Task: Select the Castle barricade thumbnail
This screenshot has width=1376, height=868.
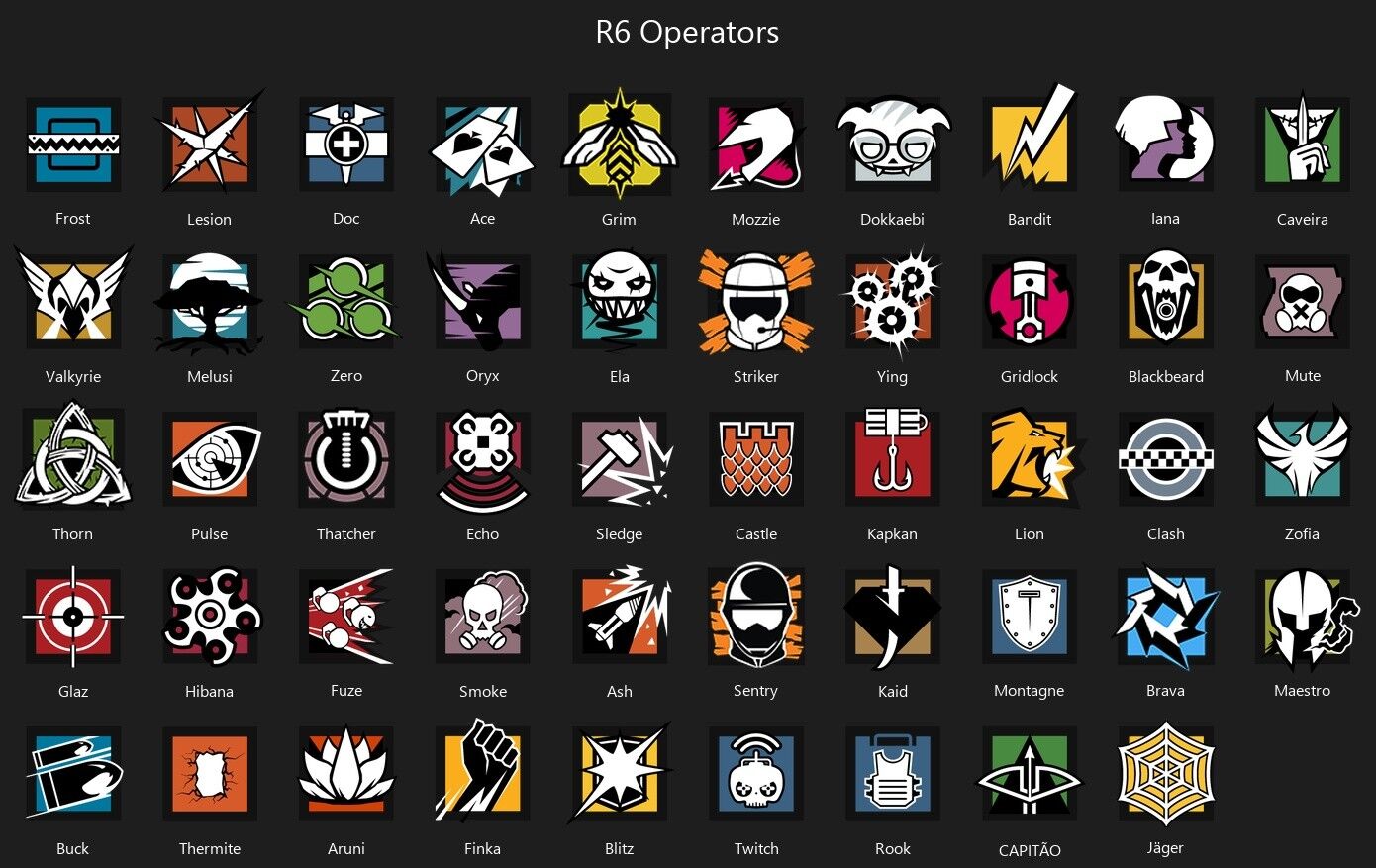Action: pyautogui.click(x=756, y=458)
